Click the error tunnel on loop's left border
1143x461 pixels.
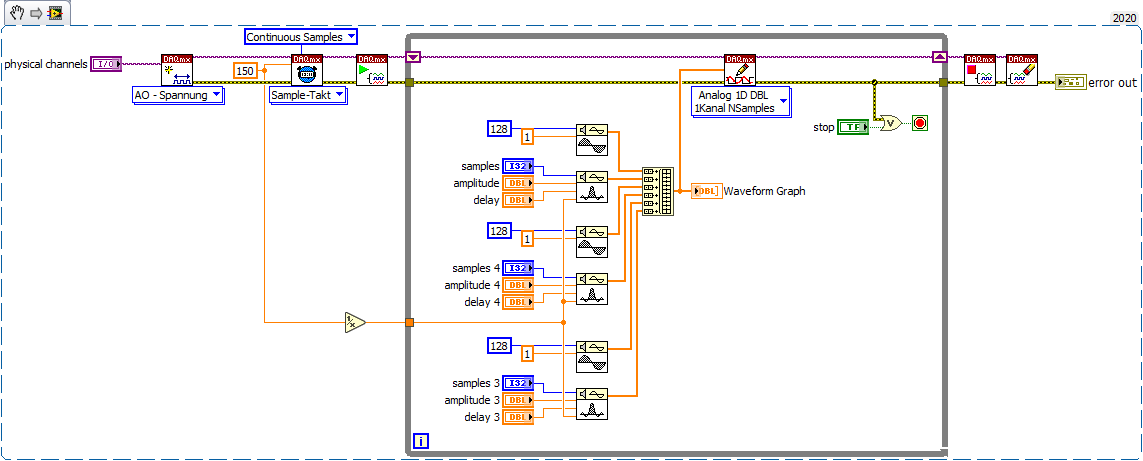tap(410, 83)
